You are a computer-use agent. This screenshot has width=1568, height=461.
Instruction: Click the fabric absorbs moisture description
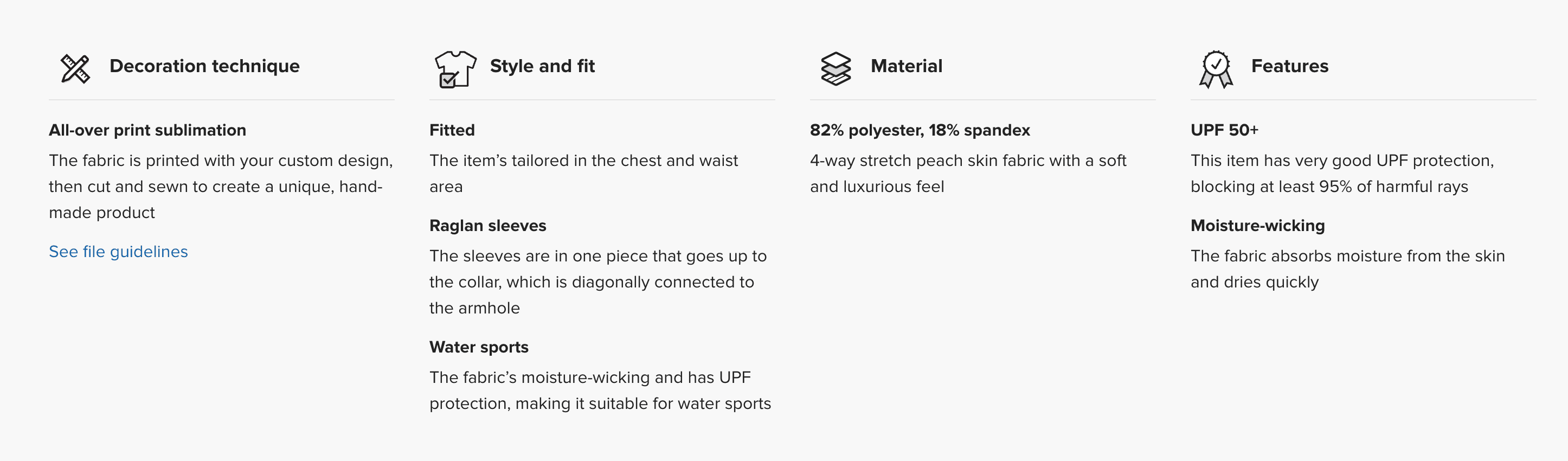click(x=1348, y=269)
